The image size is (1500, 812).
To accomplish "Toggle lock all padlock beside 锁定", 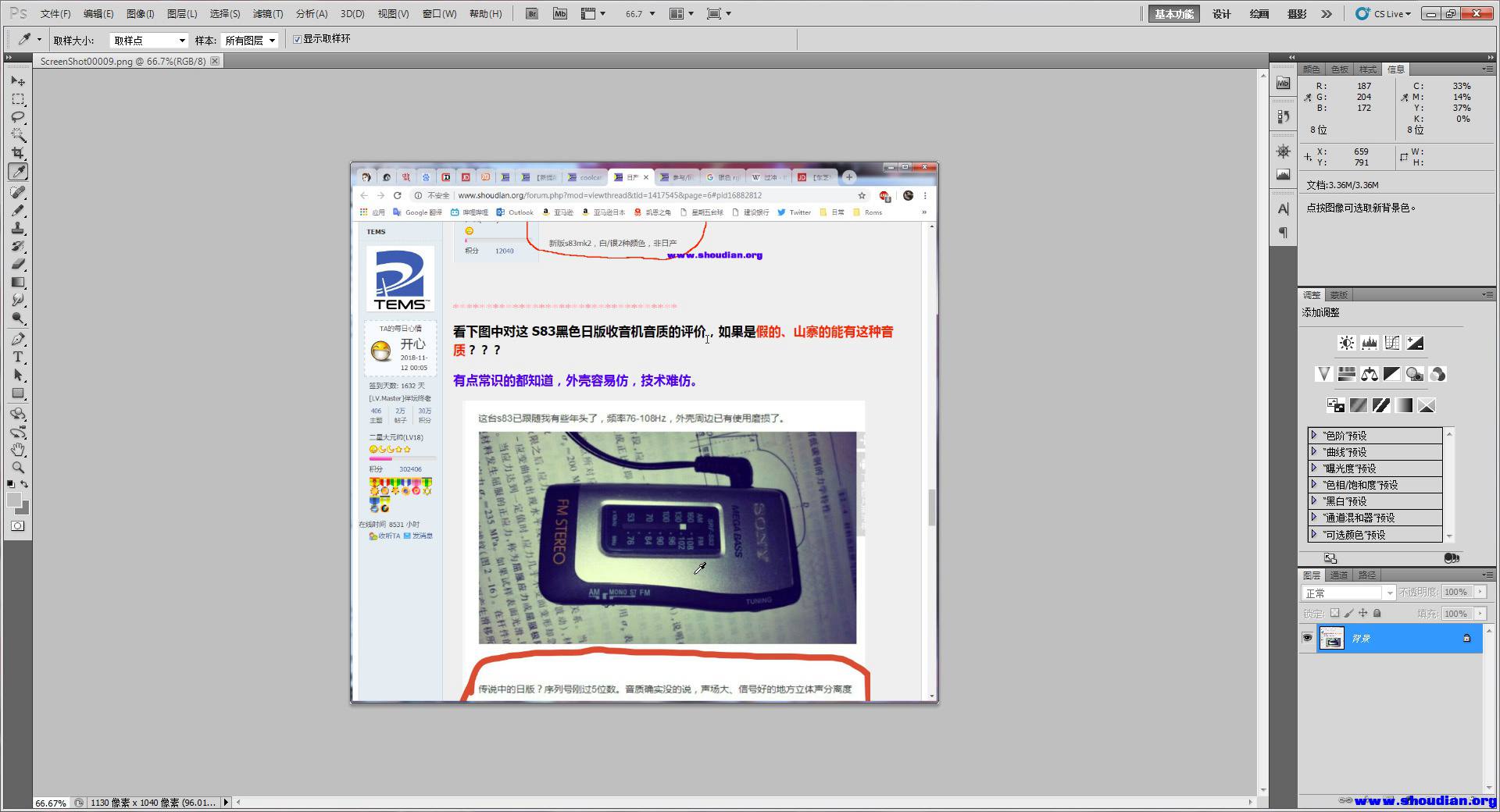I will coord(1377,614).
